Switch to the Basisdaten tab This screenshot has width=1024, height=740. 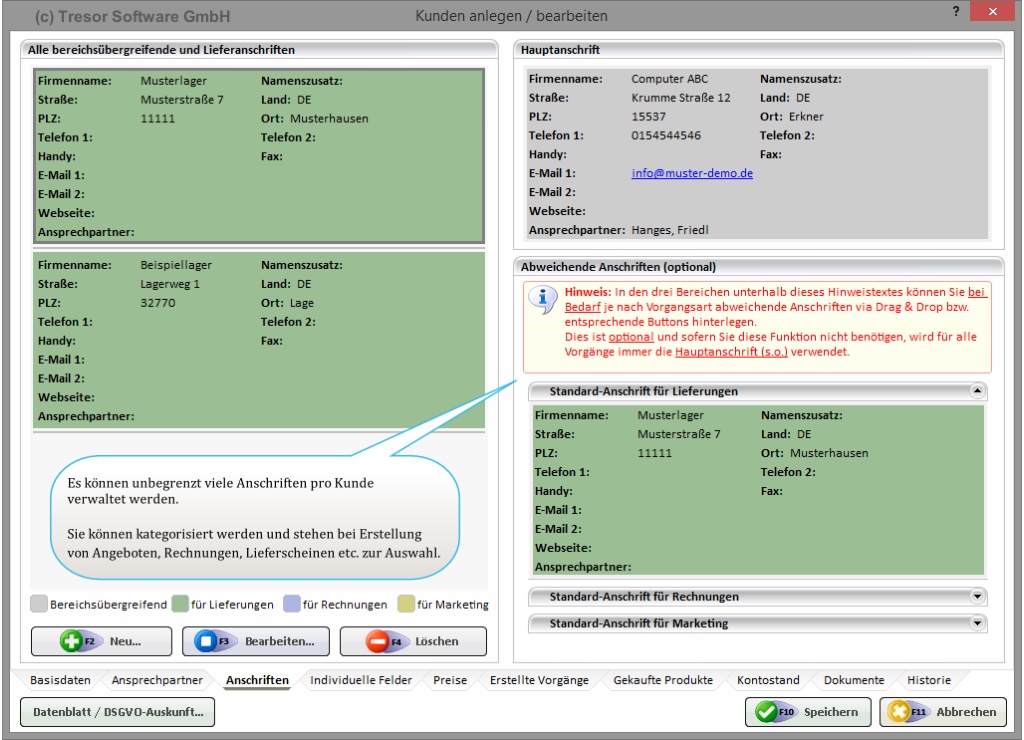click(60, 680)
